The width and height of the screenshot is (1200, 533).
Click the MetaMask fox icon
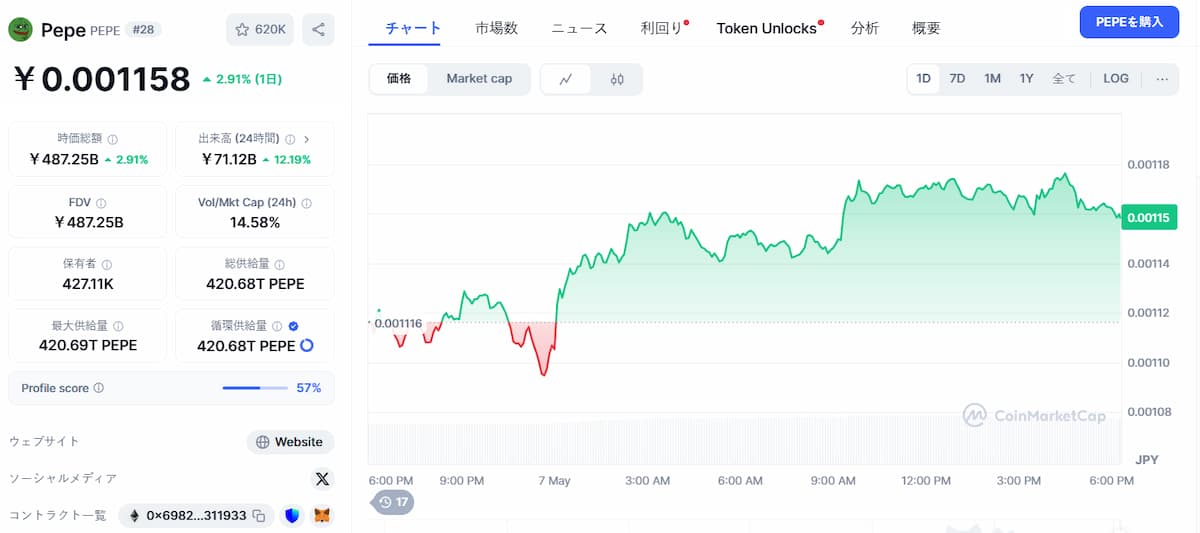pyautogui.click(x=322, y=516)
